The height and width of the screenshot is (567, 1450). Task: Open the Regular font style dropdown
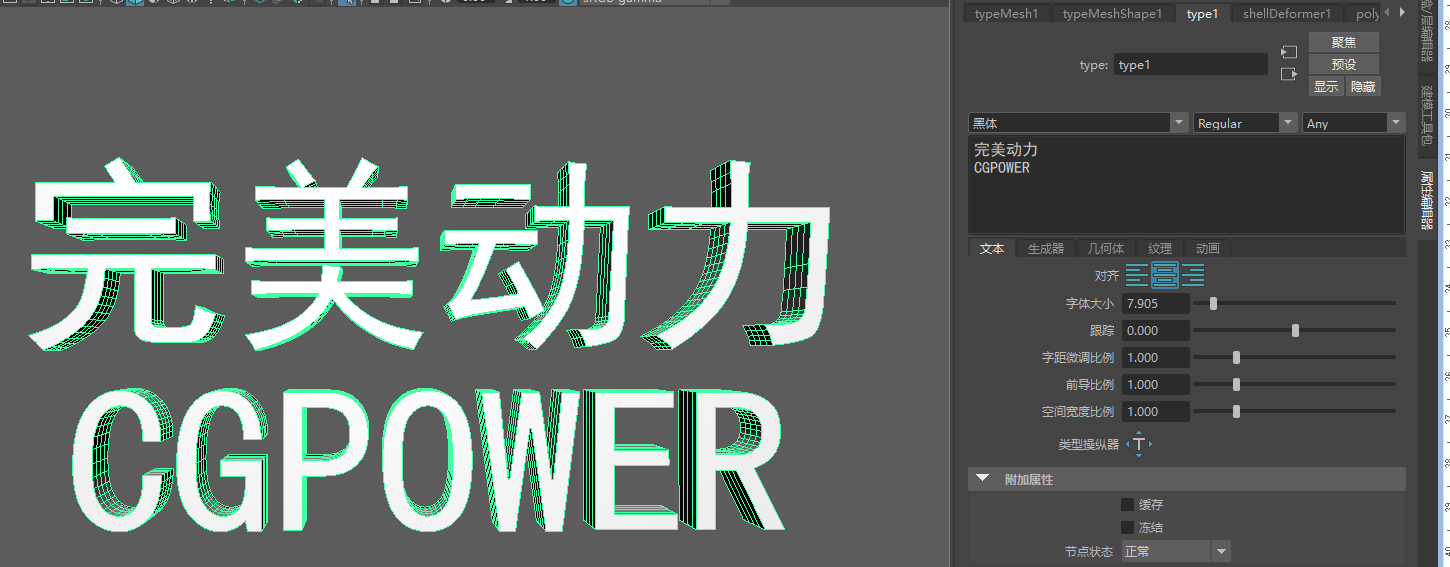pos(1245,123)
